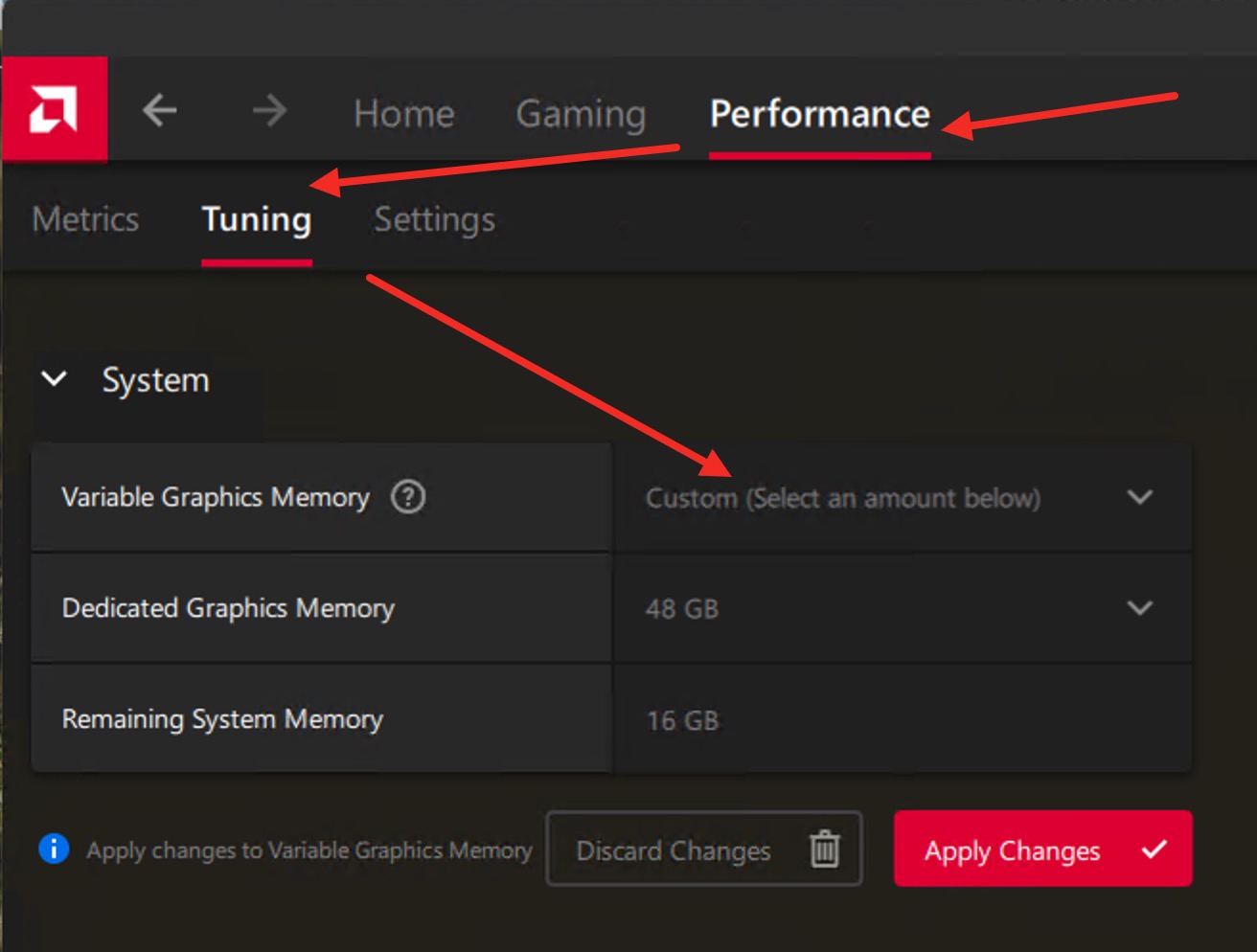Go forward with the right arrow icon
Screen dimensions: 1257x952
pos(269,111)
